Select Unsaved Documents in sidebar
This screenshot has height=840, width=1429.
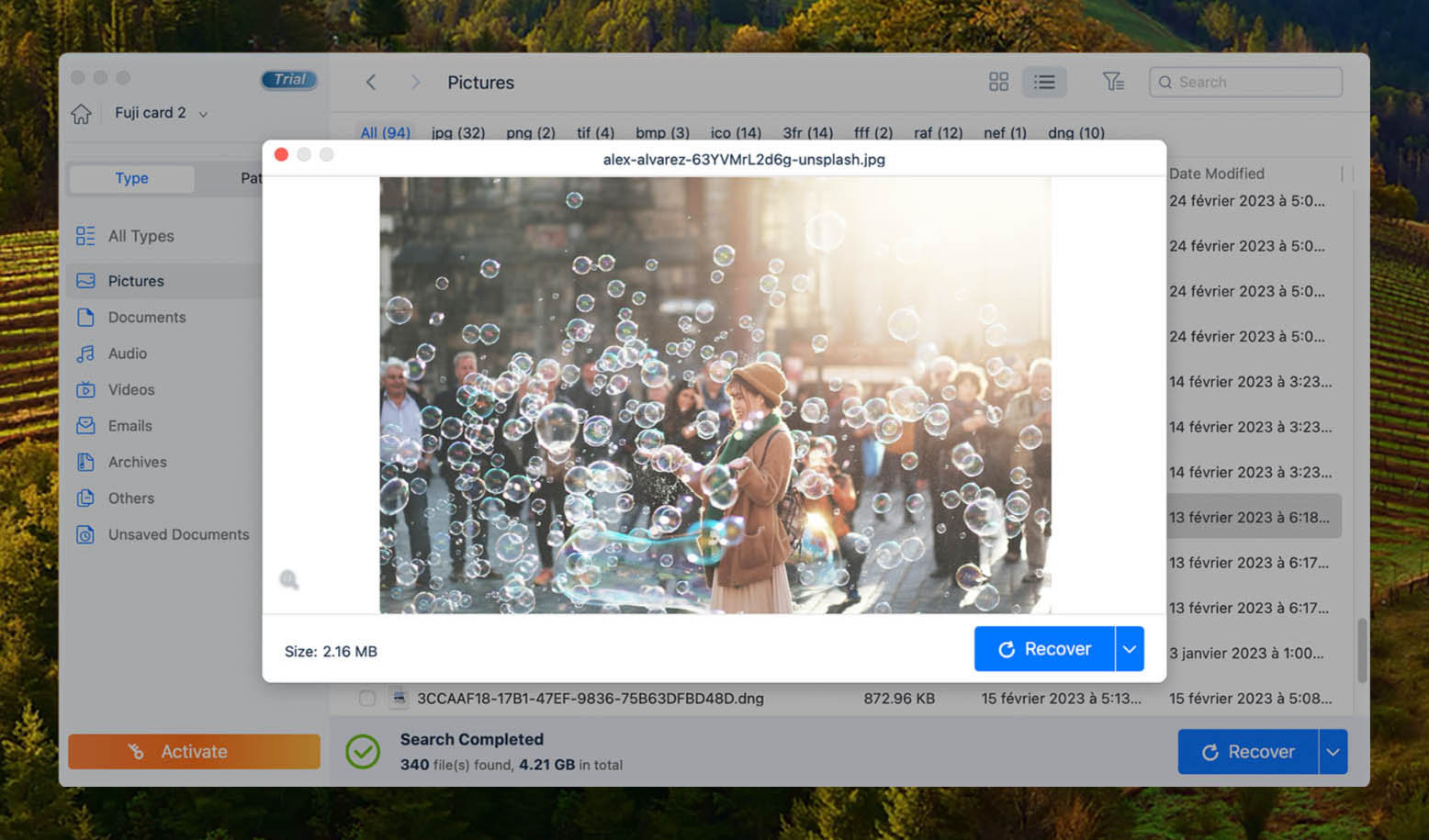178,534
